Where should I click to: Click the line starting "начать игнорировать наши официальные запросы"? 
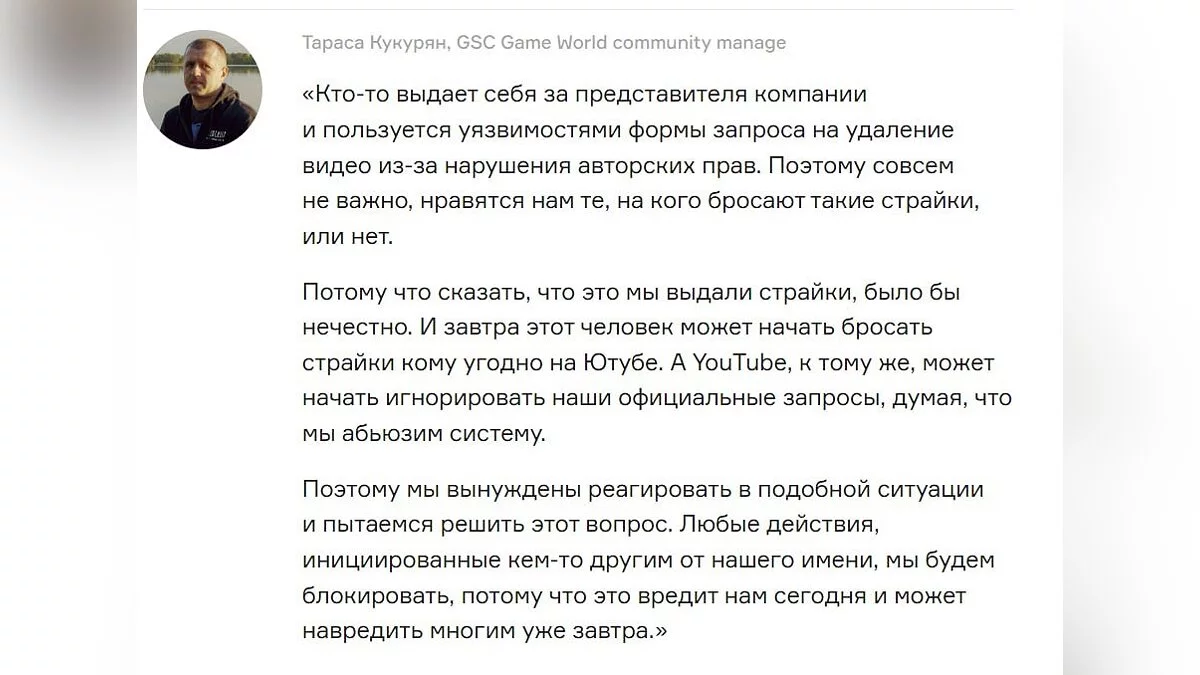pyautogui.click(x=656, y=399)
